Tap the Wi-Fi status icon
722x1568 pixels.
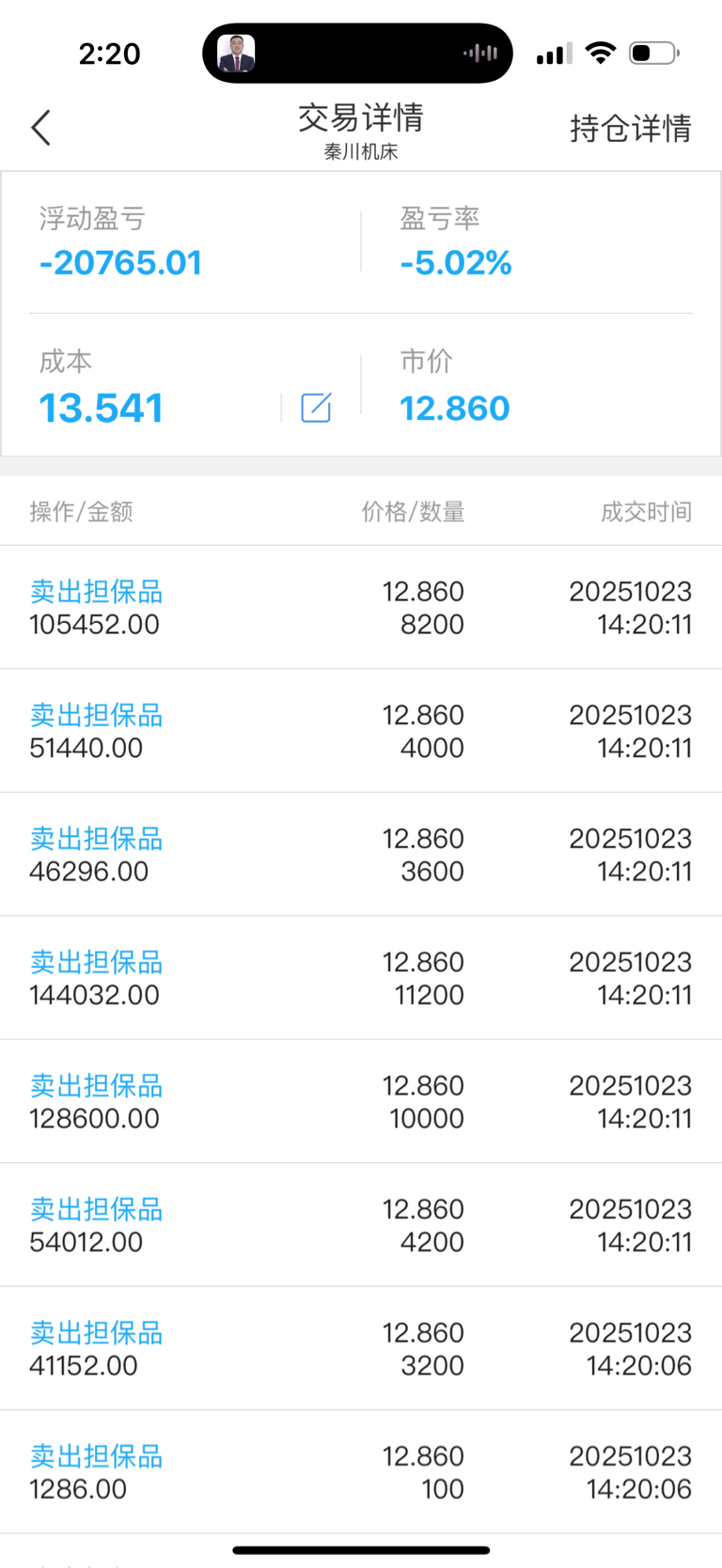tap(600, 54)
